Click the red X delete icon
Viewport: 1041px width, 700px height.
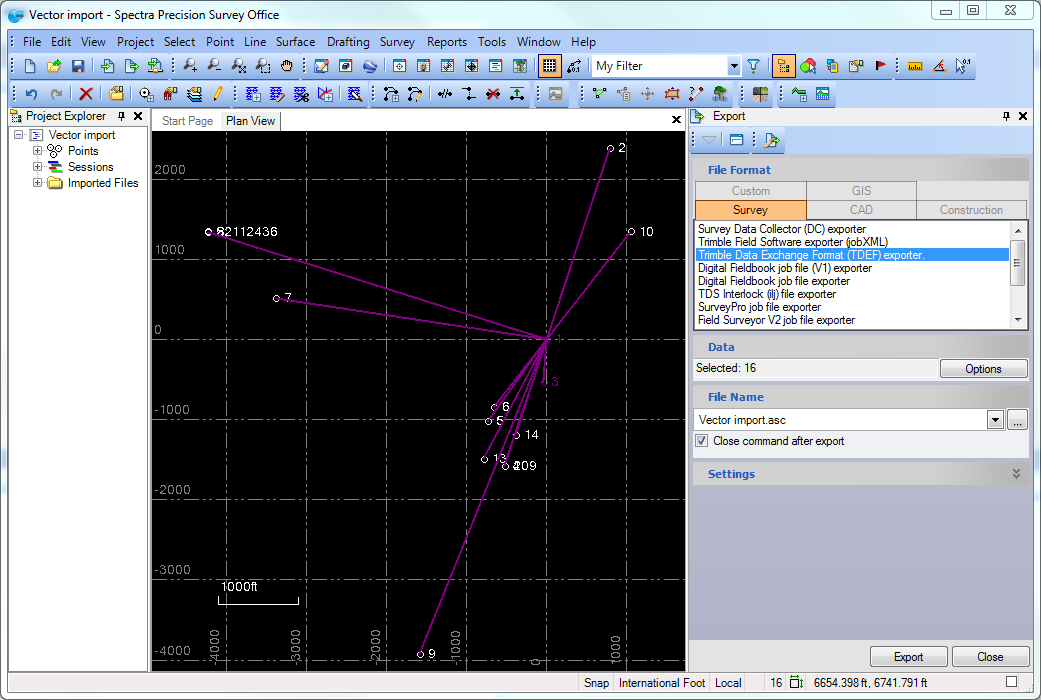click(x=86, y=94)
